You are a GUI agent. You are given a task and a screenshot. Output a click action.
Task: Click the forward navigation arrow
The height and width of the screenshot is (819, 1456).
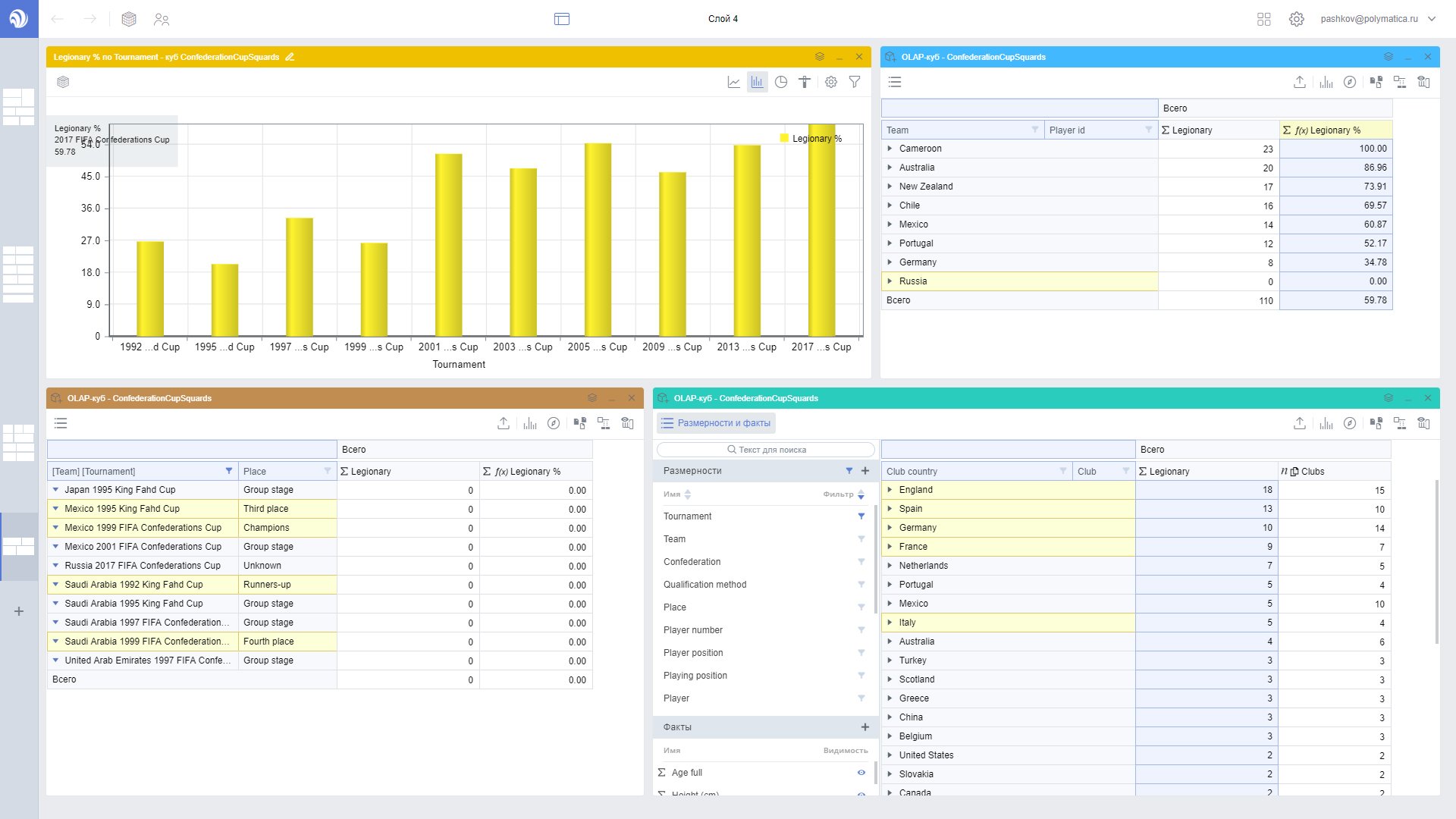pos(90,19)
